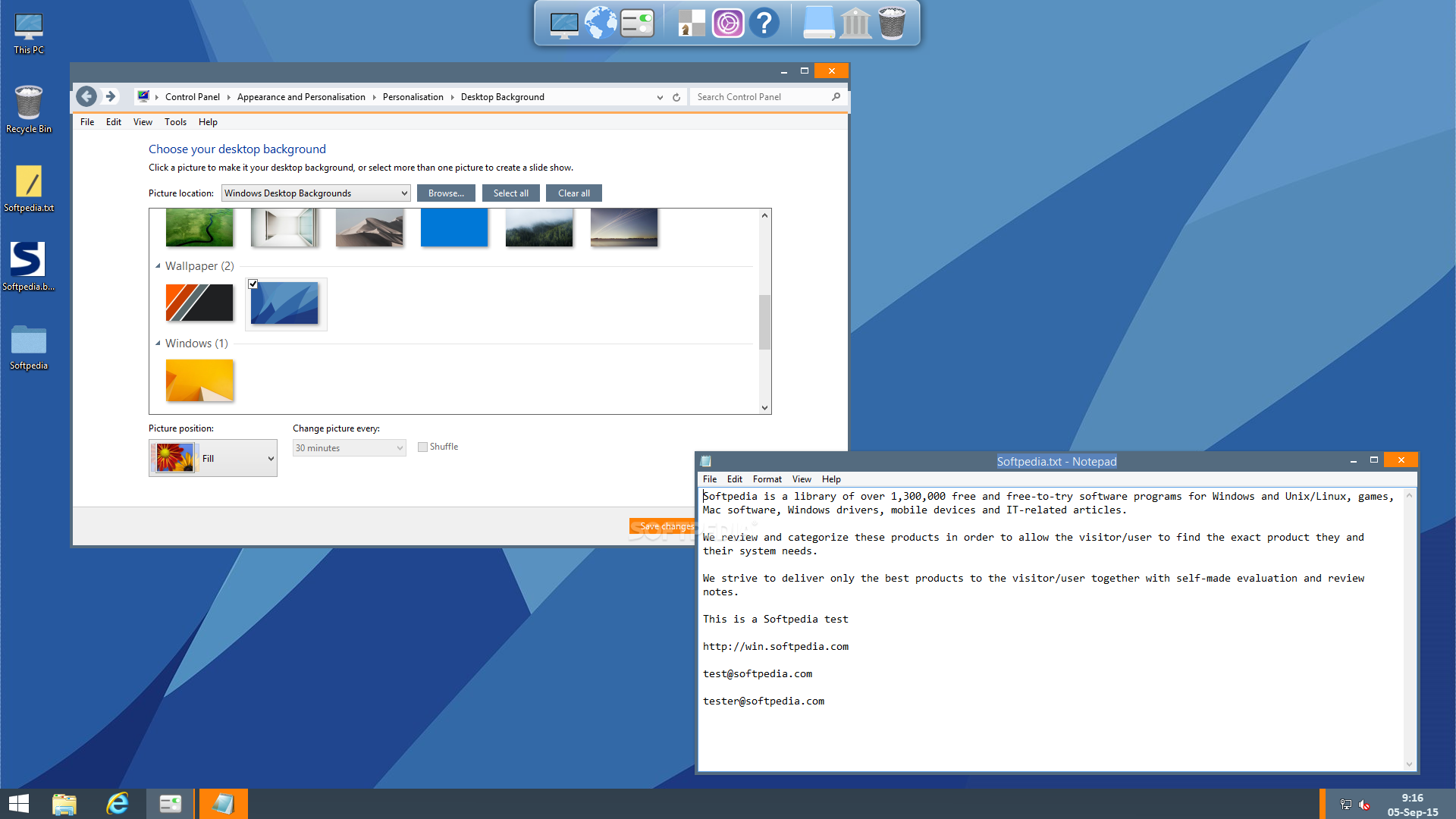The image size is (1456, 819).
Task: Open the Picture location dropdown
Action: point(315,193)
